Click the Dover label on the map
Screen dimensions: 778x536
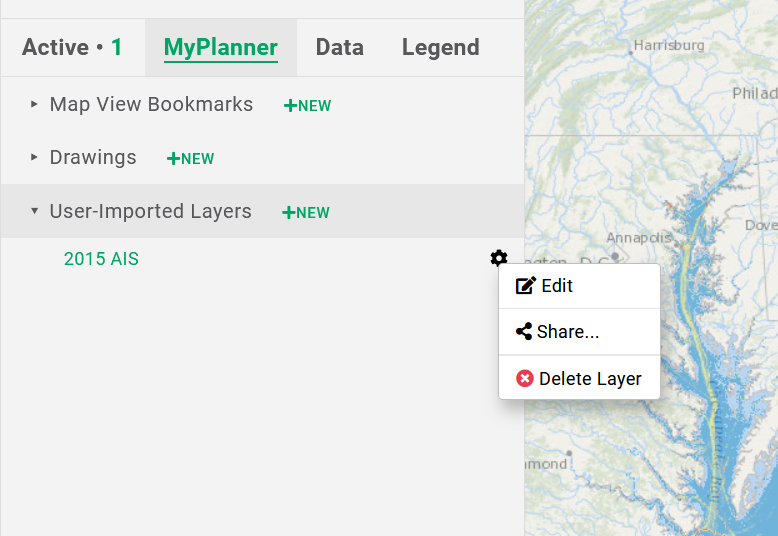point(760,226)
